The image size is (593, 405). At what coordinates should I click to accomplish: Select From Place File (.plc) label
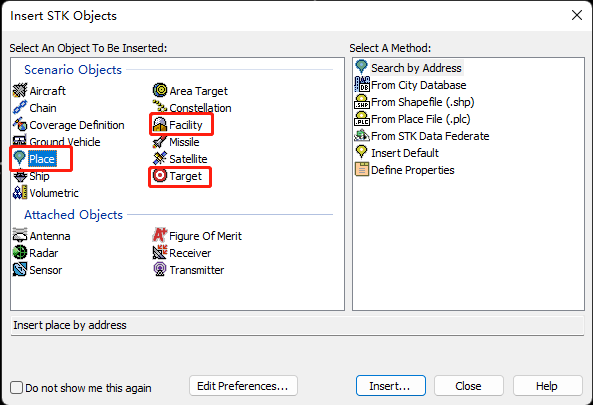[x=421, y=119]
